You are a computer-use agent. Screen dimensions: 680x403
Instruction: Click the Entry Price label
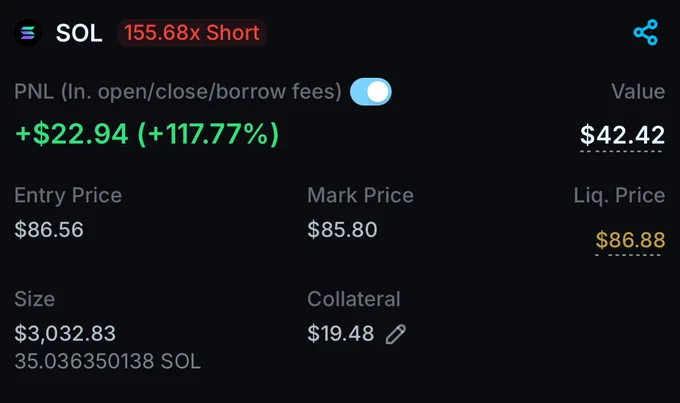68,195
